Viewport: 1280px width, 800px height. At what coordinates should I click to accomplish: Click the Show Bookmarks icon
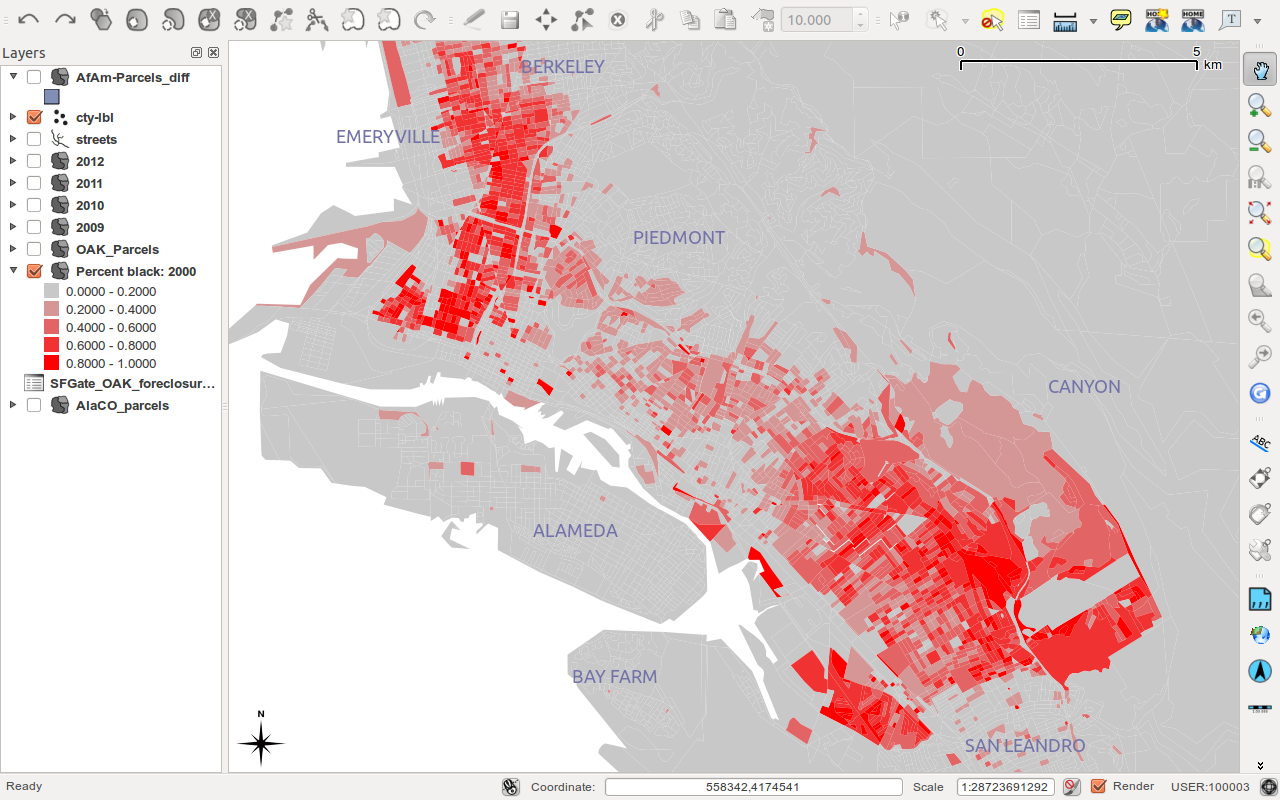click(x=1193, y=19)
